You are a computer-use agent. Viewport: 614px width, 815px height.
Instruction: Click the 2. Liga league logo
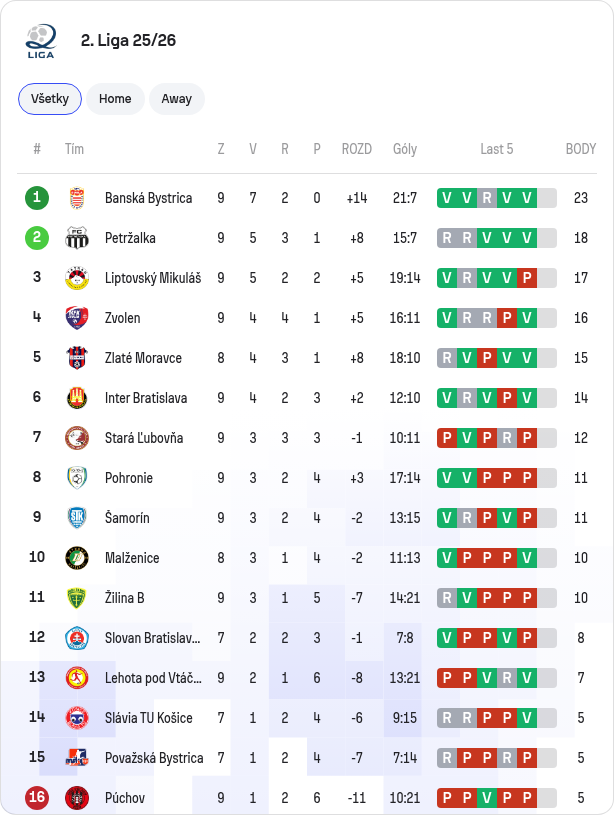click(x=41, y=41)
